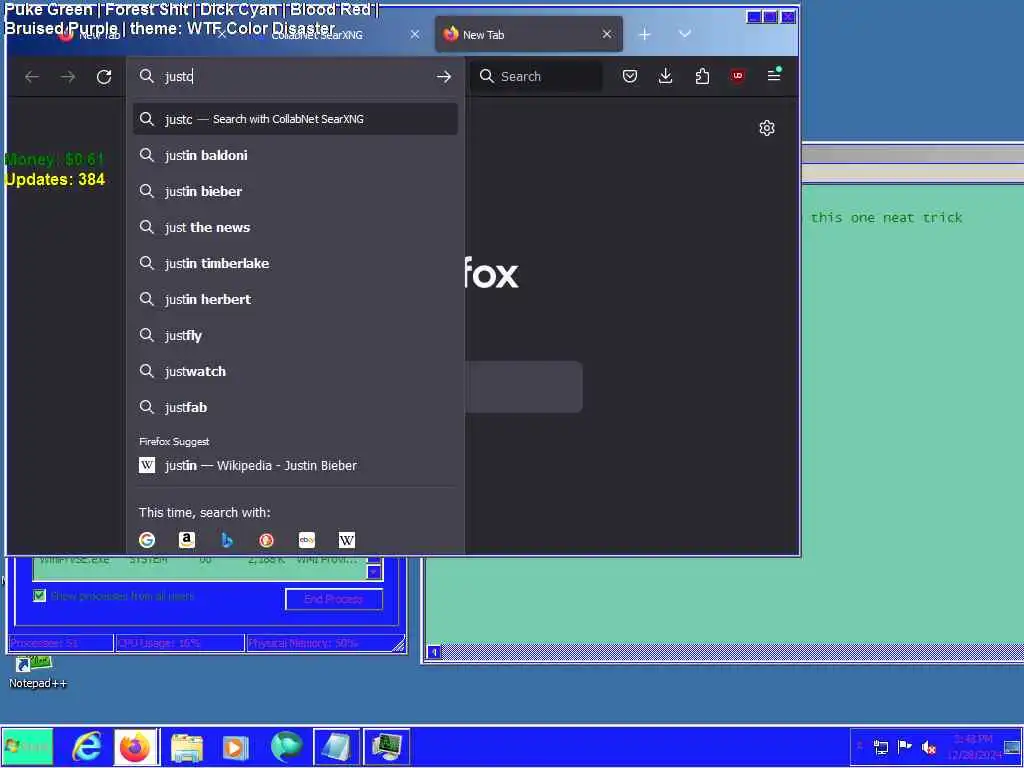Select the active New Tab tab
Viewport: 1024px width, 768px height.
(529, 35)
